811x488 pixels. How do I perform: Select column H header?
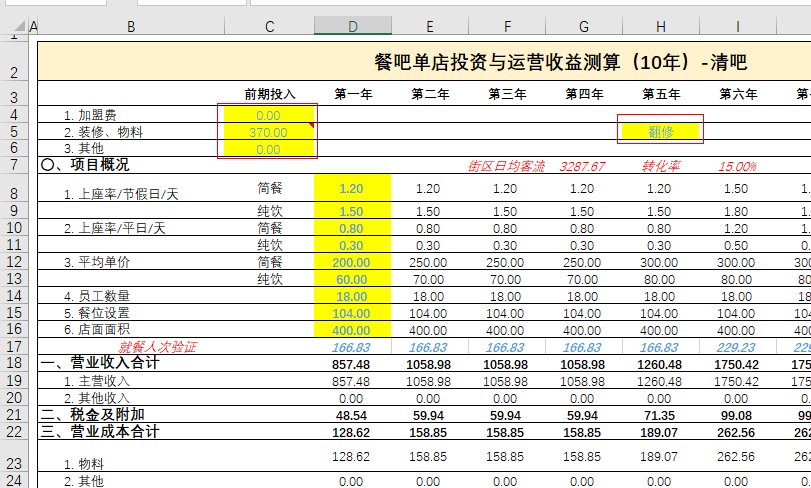tap(661, 26)
